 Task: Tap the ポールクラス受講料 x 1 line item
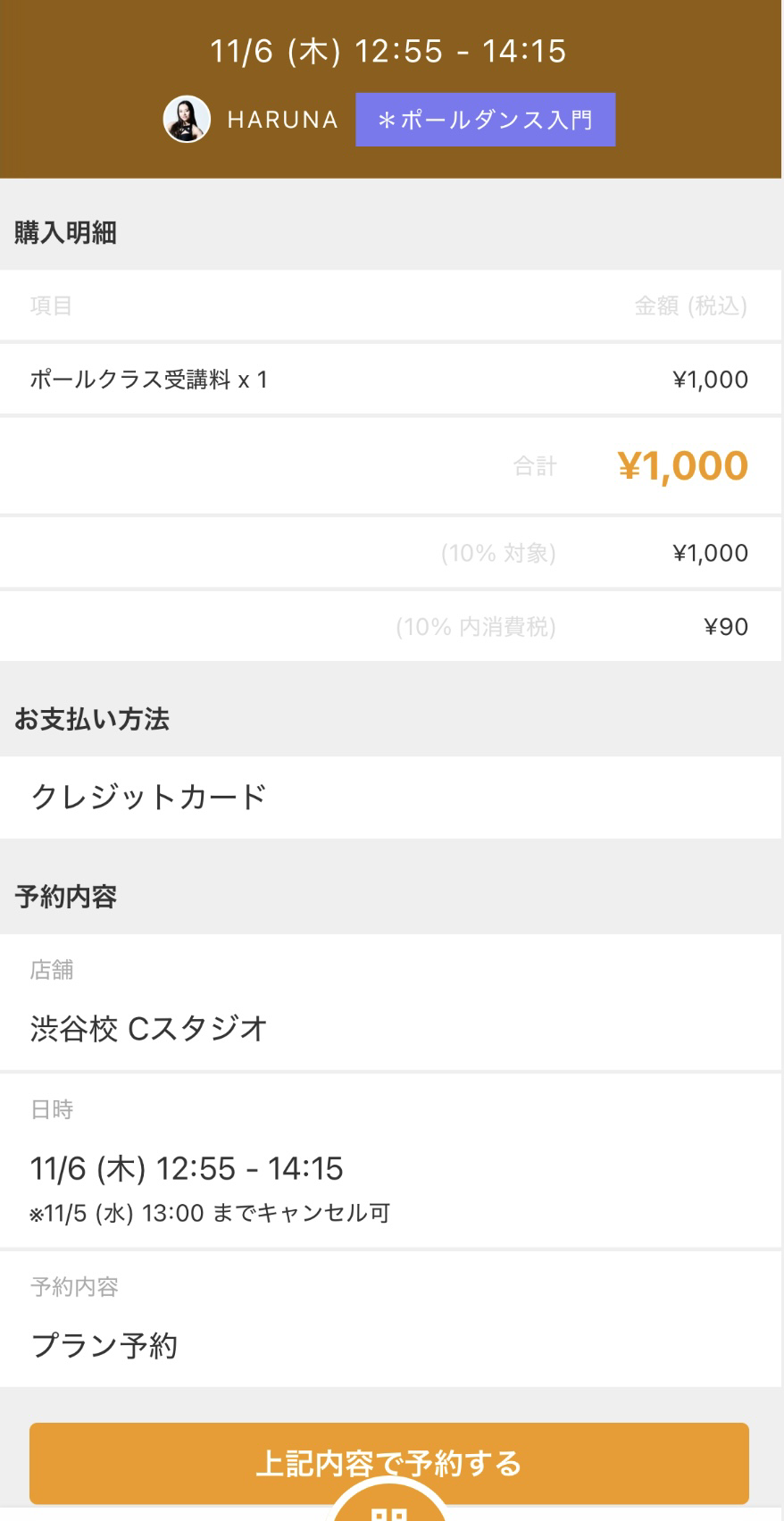click(x=149, y=380)
